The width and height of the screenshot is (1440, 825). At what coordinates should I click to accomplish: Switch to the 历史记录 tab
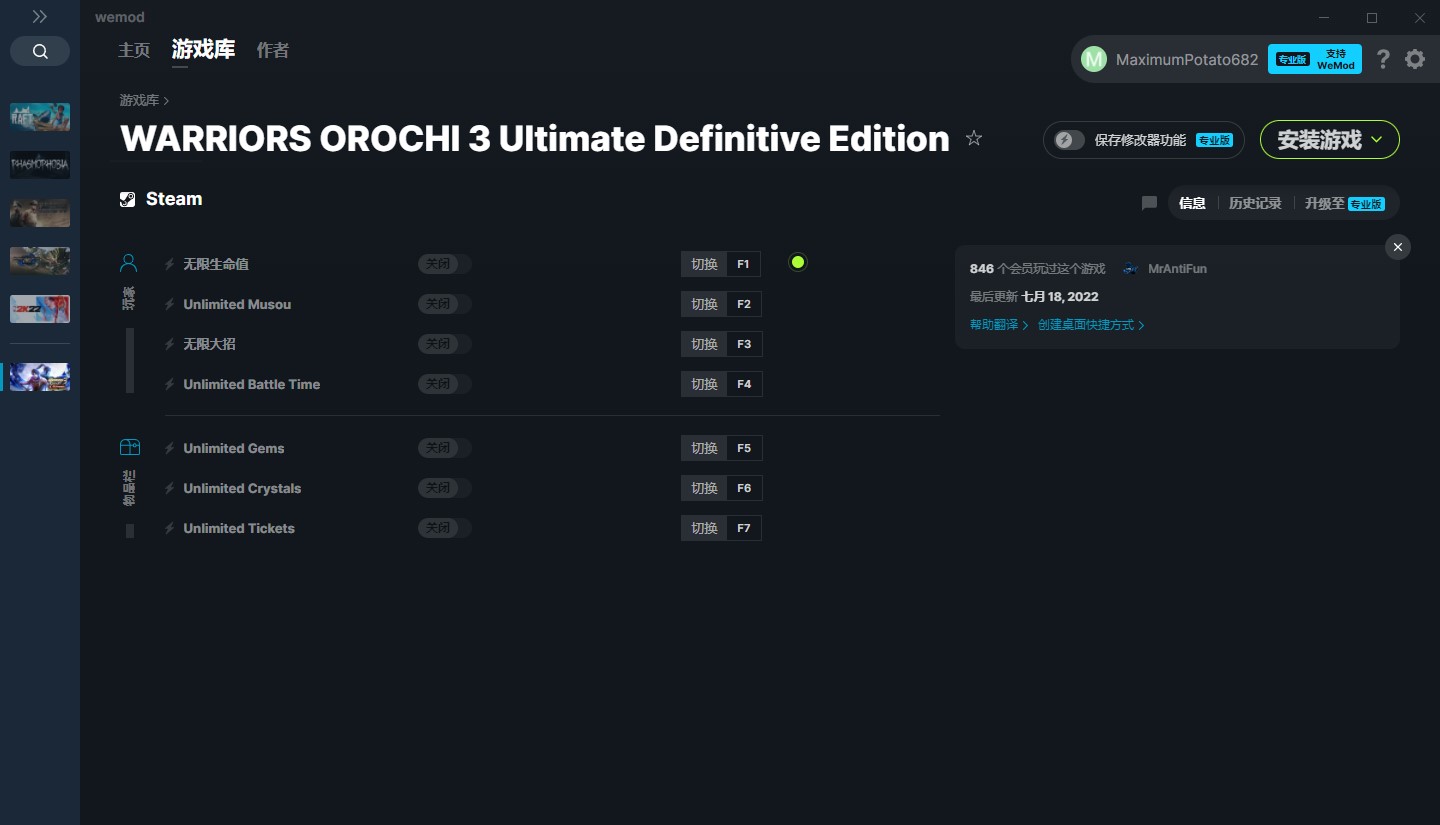tap(1255, 203)
